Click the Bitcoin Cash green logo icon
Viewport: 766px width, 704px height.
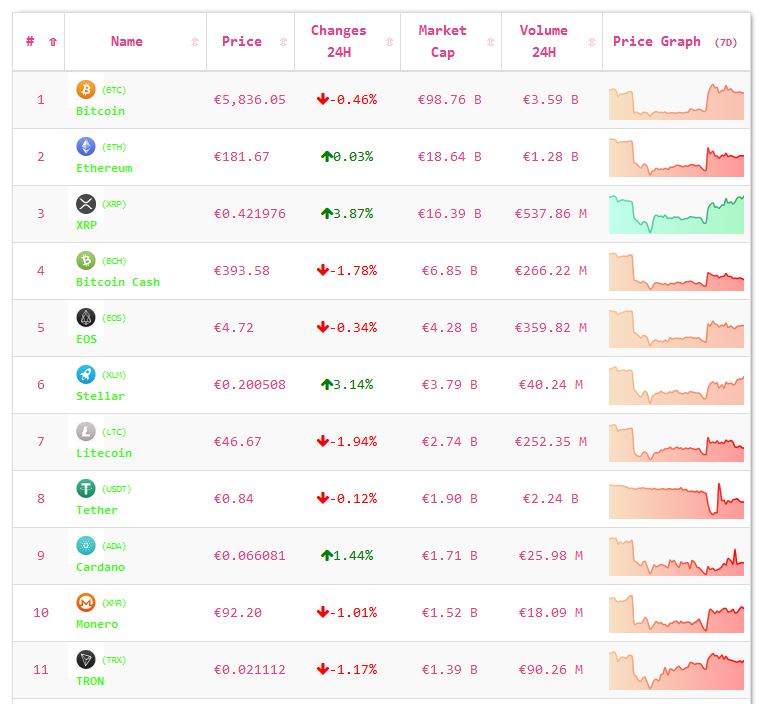click(x=86, y=260)
